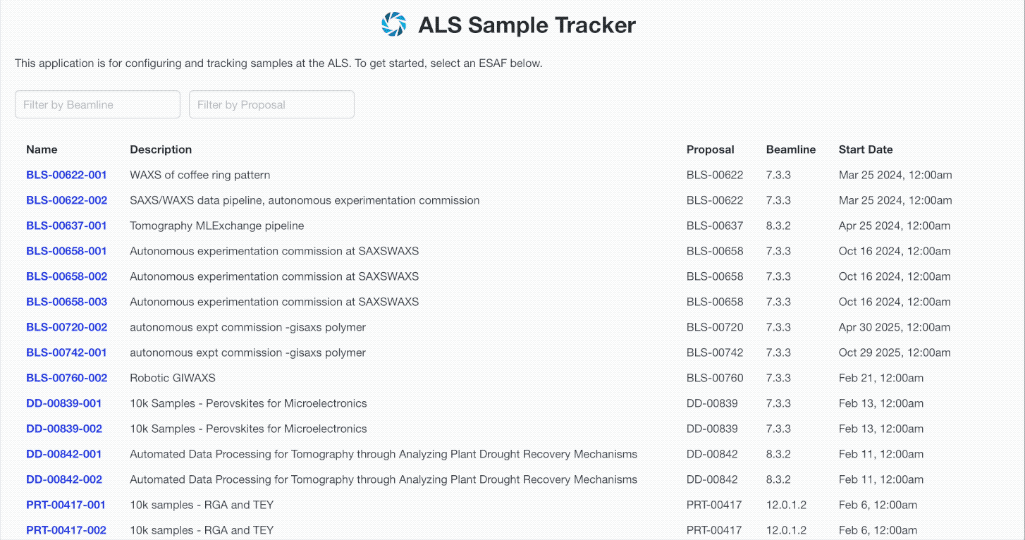Open ESAF DD-00839-002
The image size is (1025, 540).
[64, 429]
